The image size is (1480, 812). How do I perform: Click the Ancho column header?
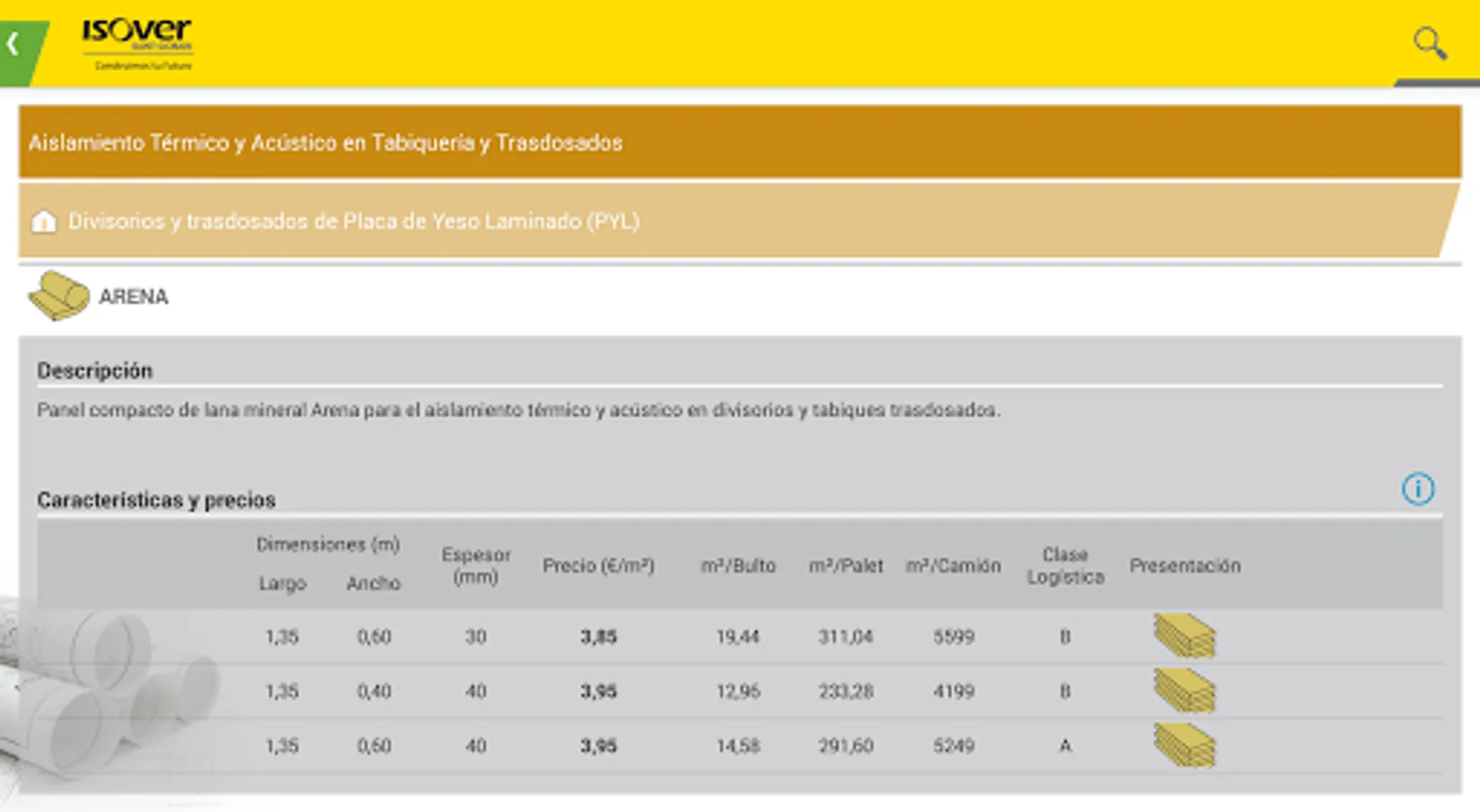[x=374, y=584]
